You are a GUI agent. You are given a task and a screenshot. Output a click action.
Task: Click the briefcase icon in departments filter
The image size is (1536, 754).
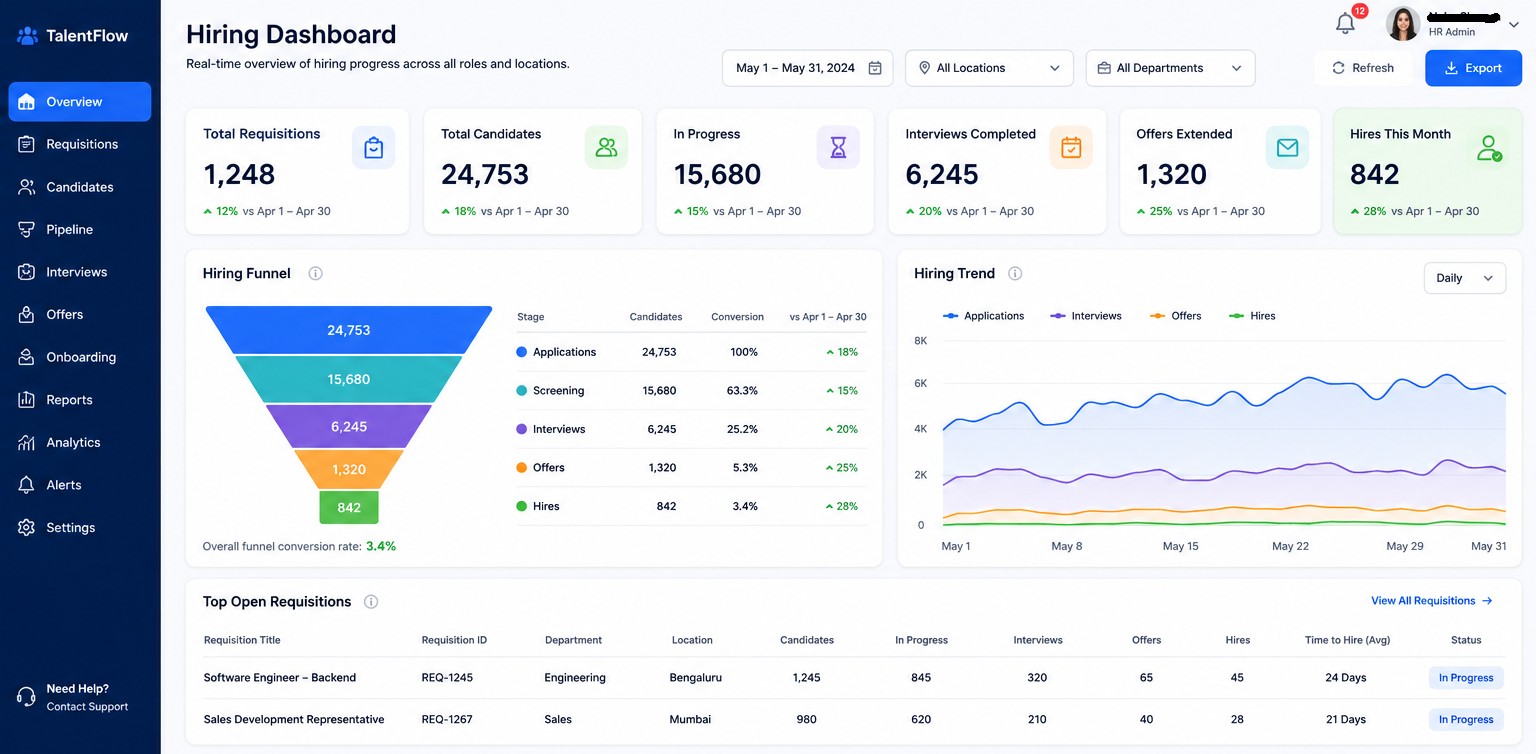click(x=1104, y=68)
